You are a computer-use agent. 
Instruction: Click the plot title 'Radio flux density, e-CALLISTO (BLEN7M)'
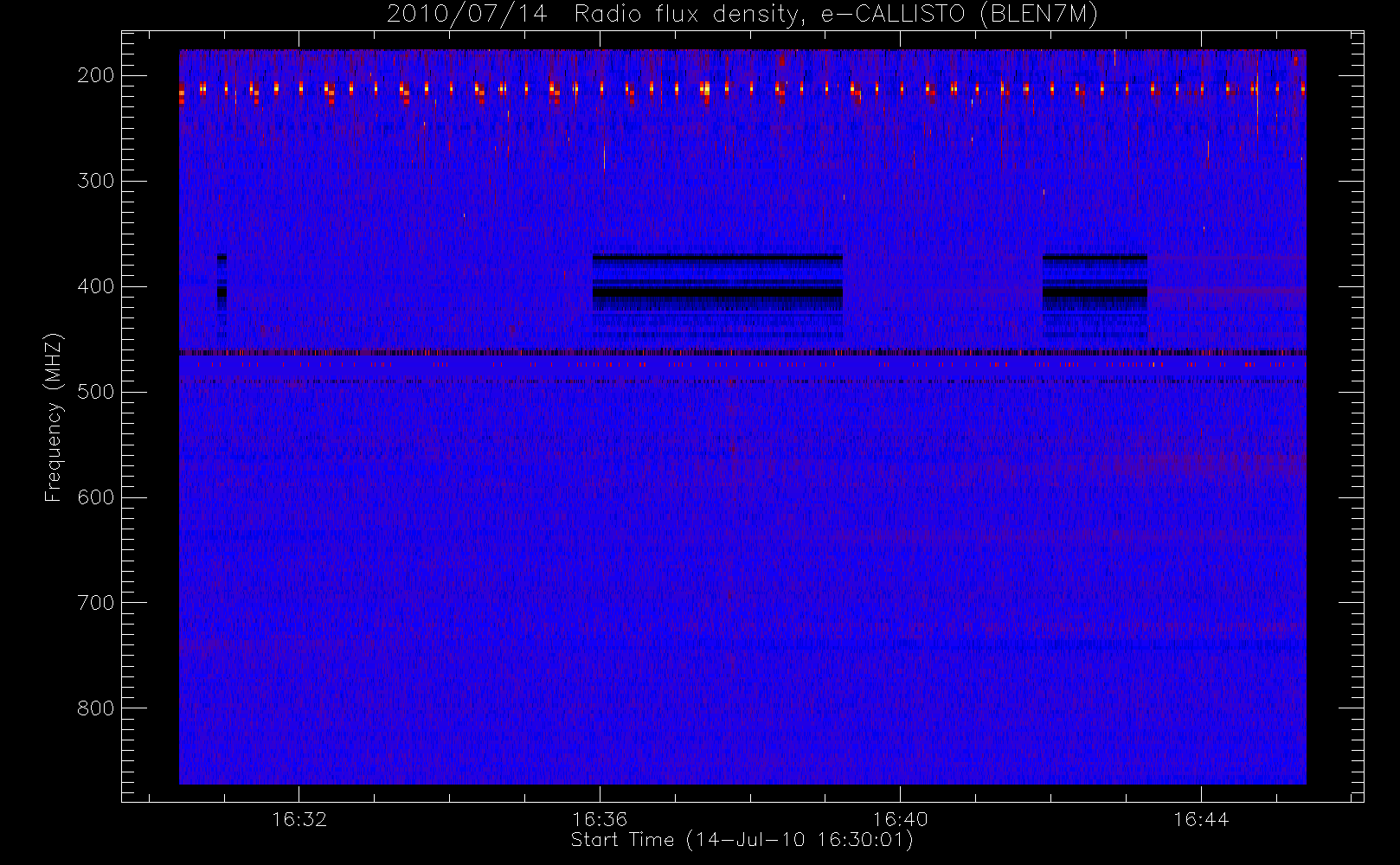point(836,15)
